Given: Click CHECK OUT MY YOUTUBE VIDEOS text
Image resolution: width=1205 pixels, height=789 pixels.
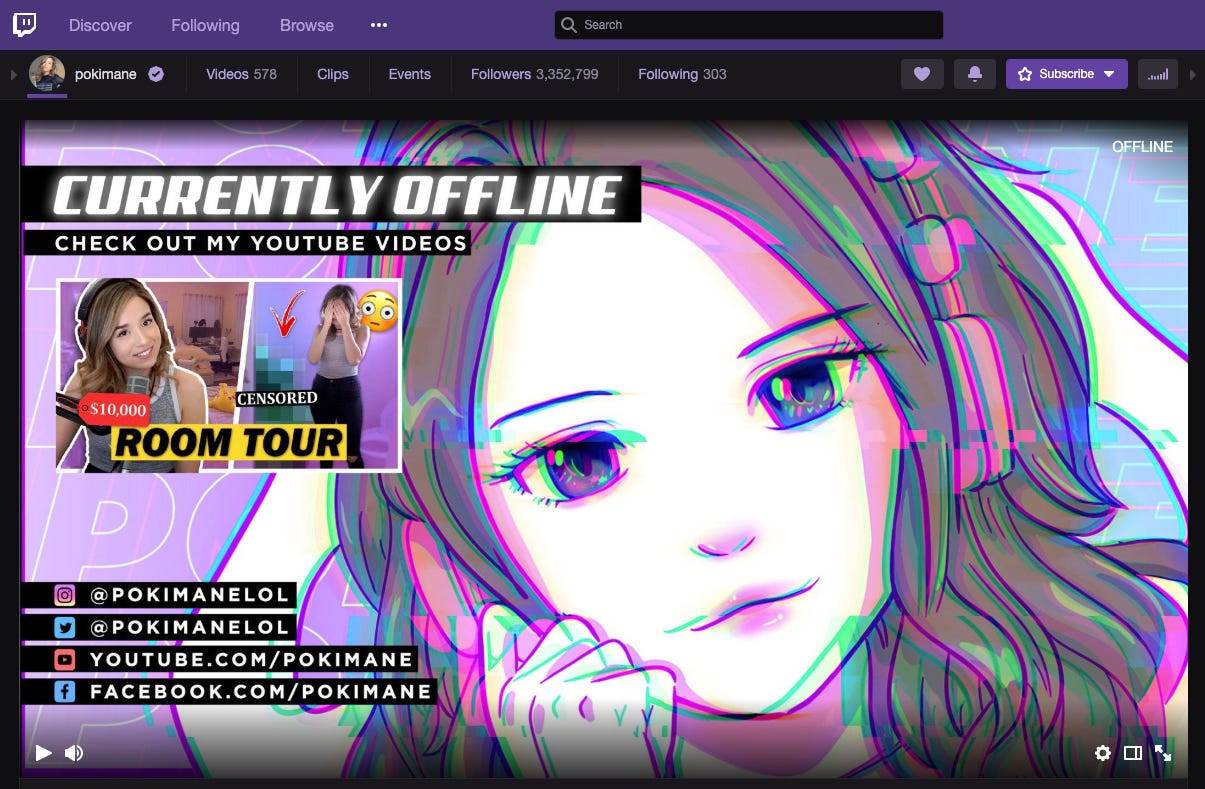Looking at the screenshot, I should tap(261, 243).
